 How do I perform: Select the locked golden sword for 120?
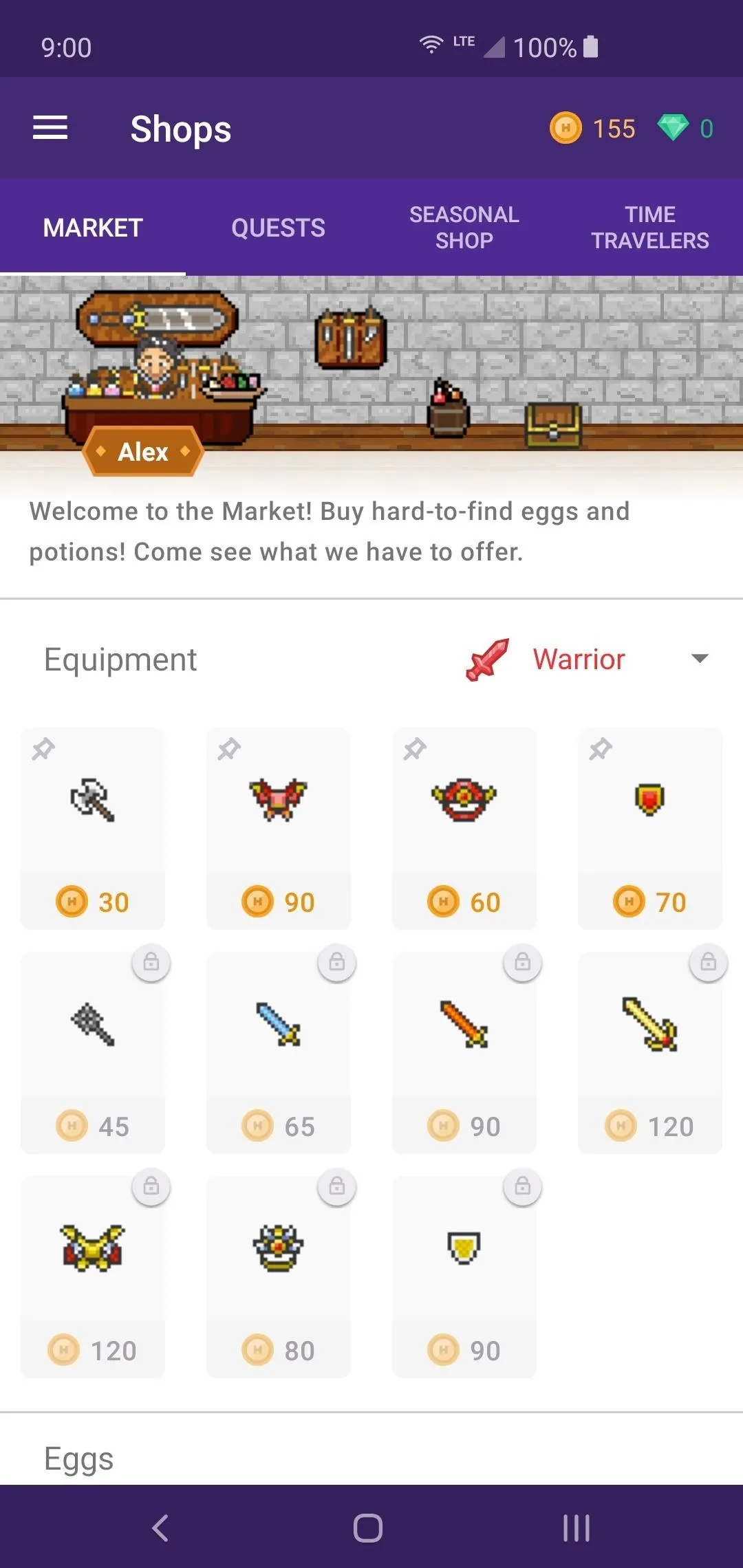click(x=650, y=1053)
